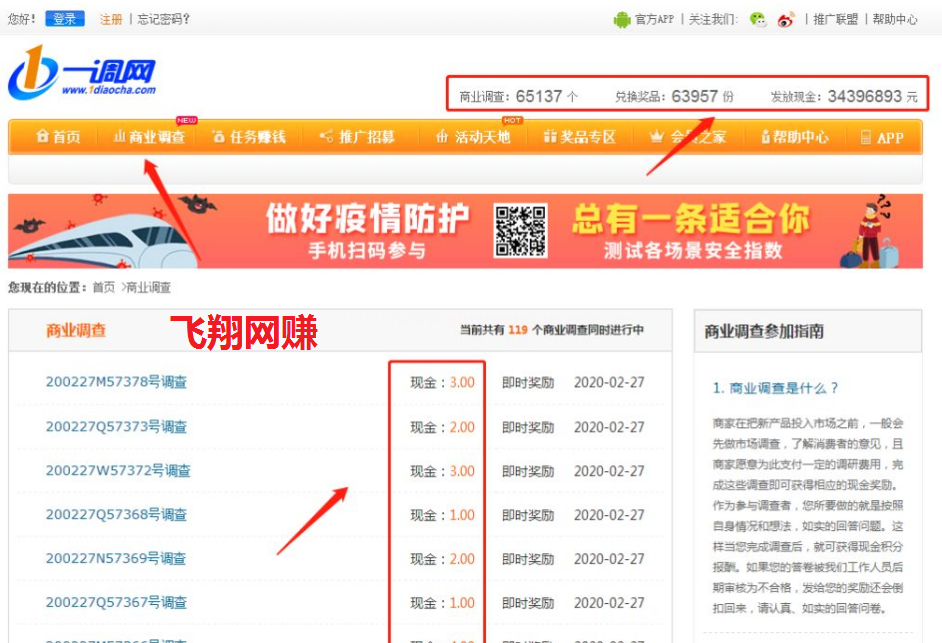This screenshot has width=942, height=643.
Task: Click the Android official APP icon
Action: point(624,18)
